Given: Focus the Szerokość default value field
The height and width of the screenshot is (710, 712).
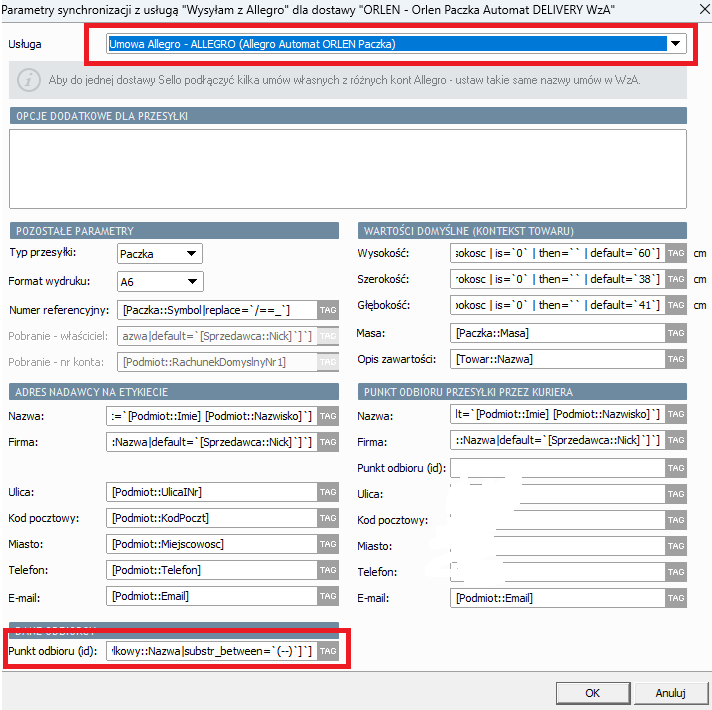Looking at the screenshot, I should pyautogui.click(x=558, y=279).
